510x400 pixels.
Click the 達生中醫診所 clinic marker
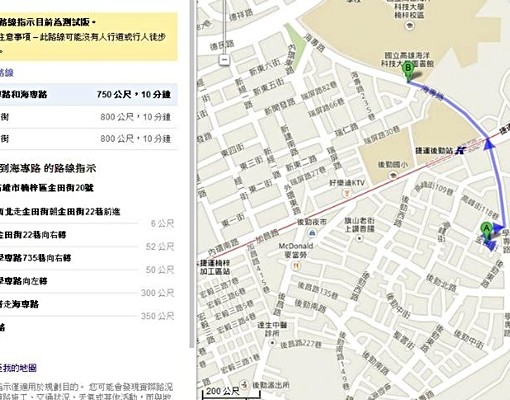point(272,342)
